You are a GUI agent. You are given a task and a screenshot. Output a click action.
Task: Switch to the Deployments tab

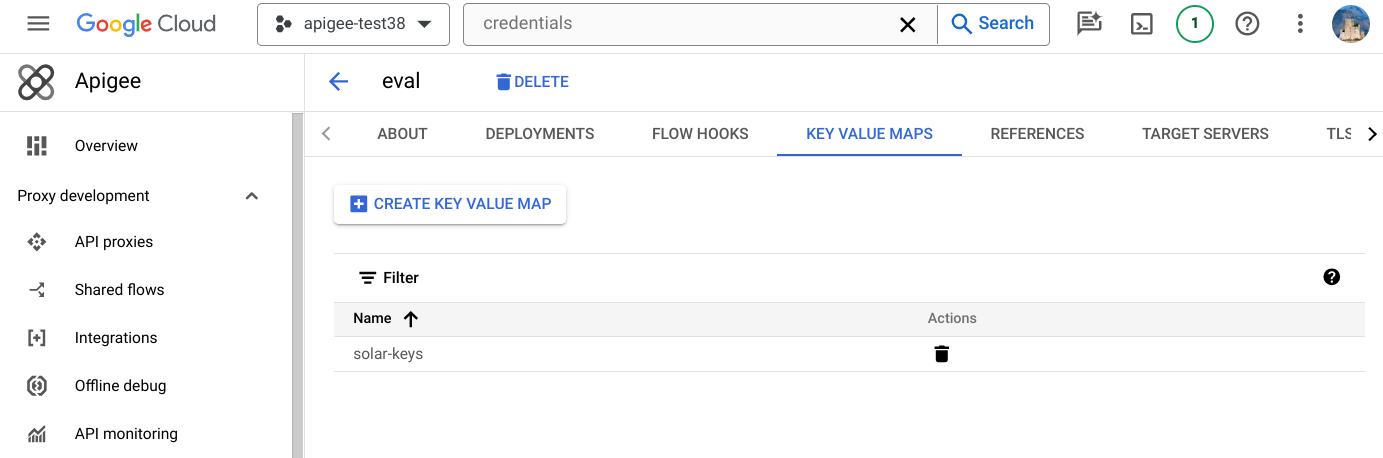coord(540,134)
